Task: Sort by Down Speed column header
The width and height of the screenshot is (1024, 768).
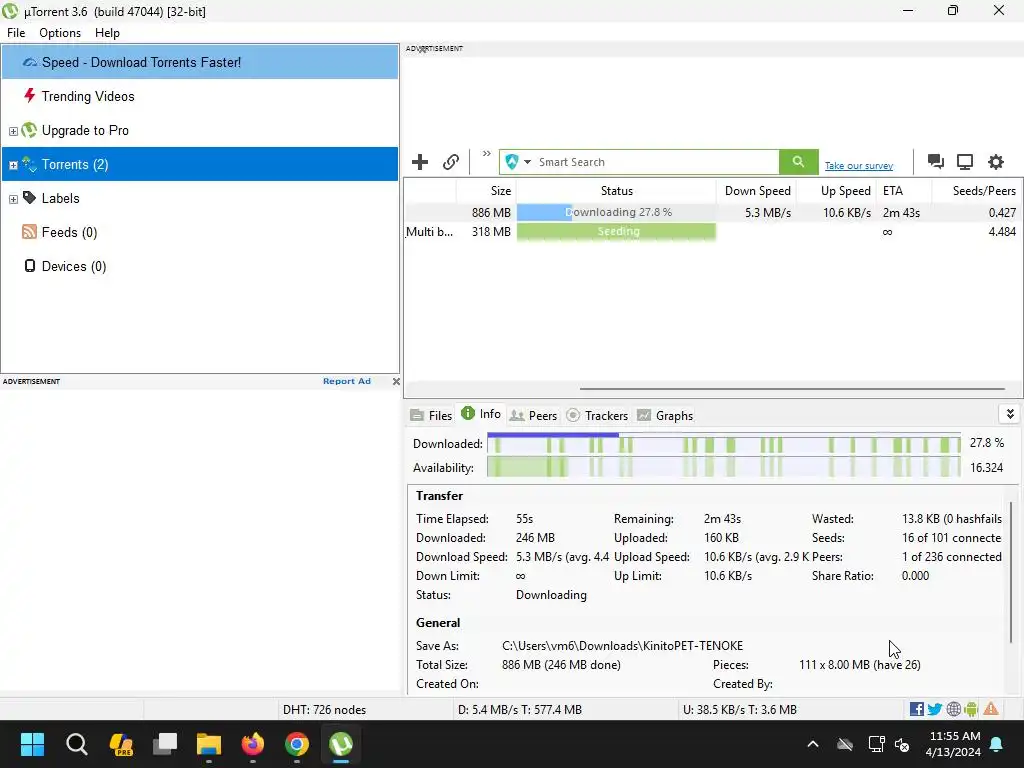Action: tap(756, 191)
